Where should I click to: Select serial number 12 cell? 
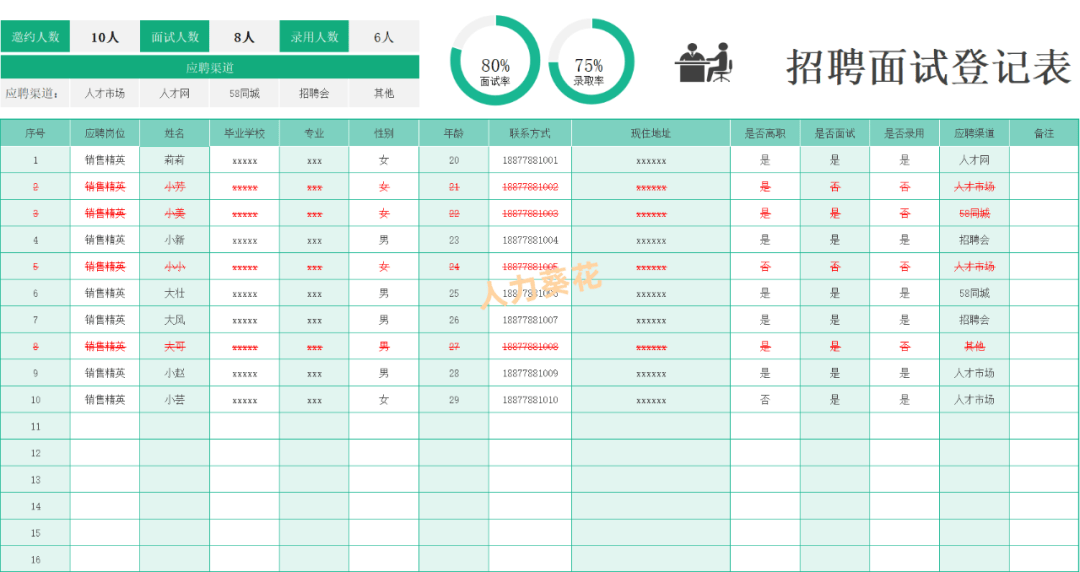(35, 453)
